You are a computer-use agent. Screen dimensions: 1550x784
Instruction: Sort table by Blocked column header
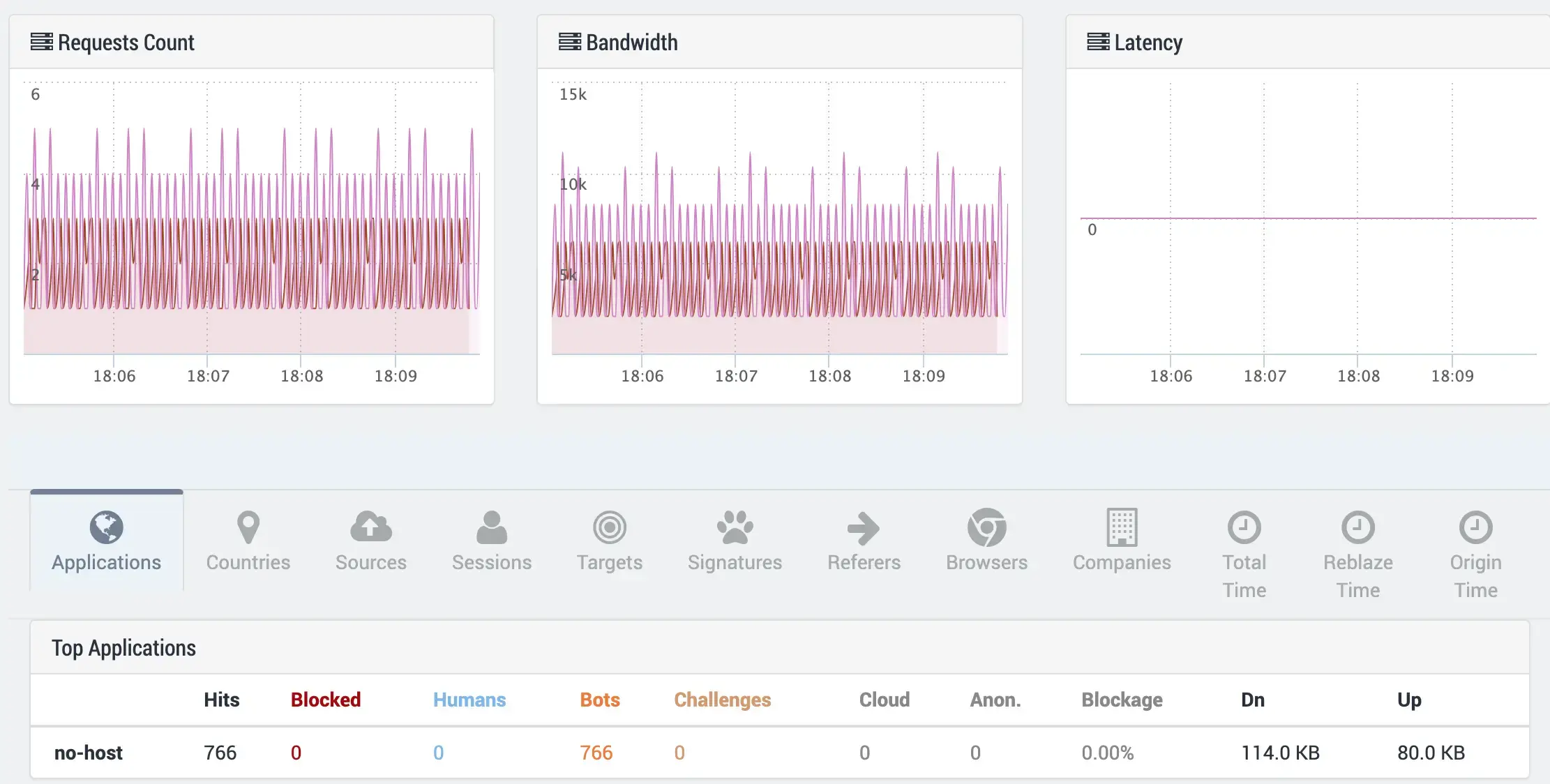[326, 700]
